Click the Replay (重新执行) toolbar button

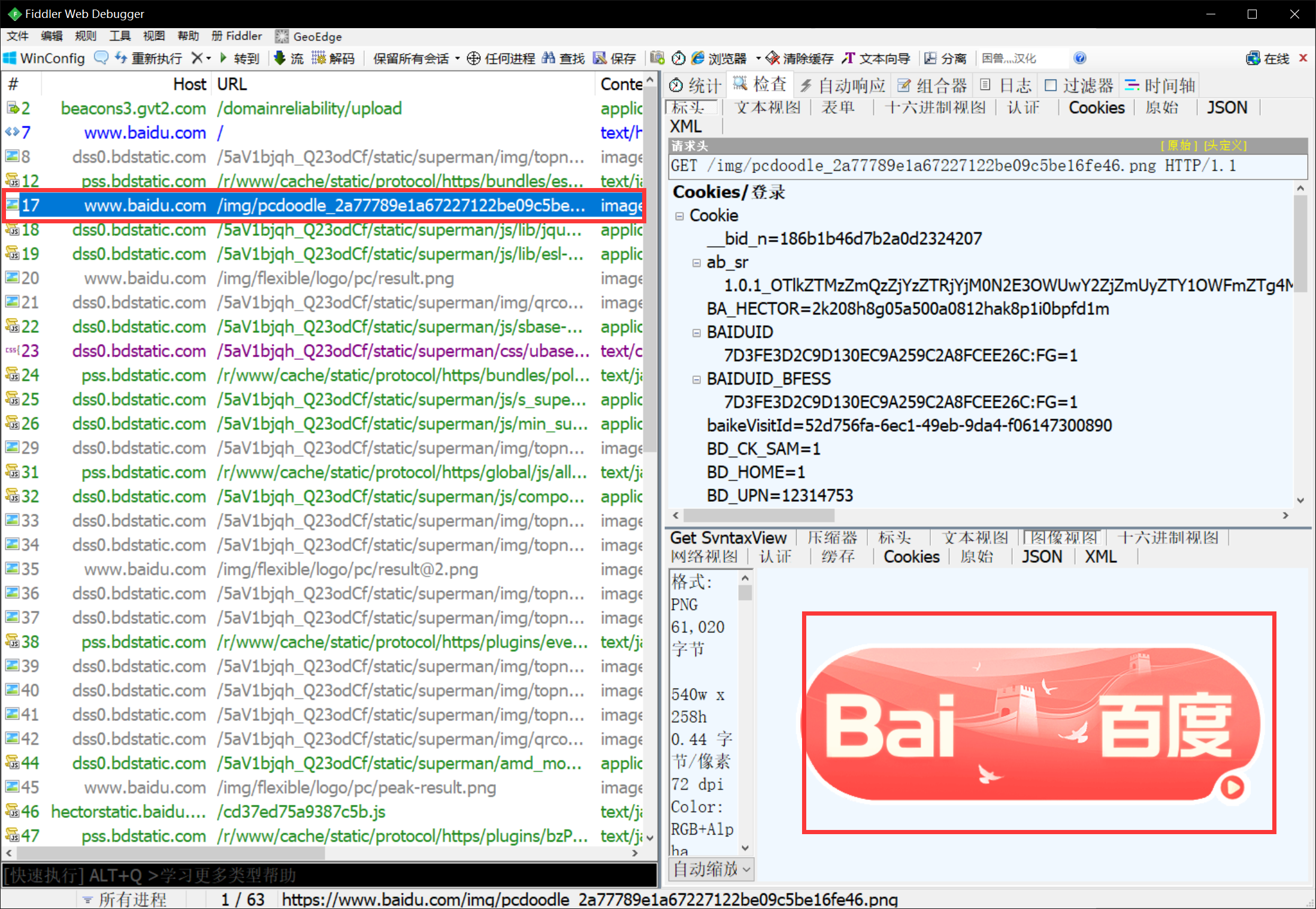pos(149,58)
